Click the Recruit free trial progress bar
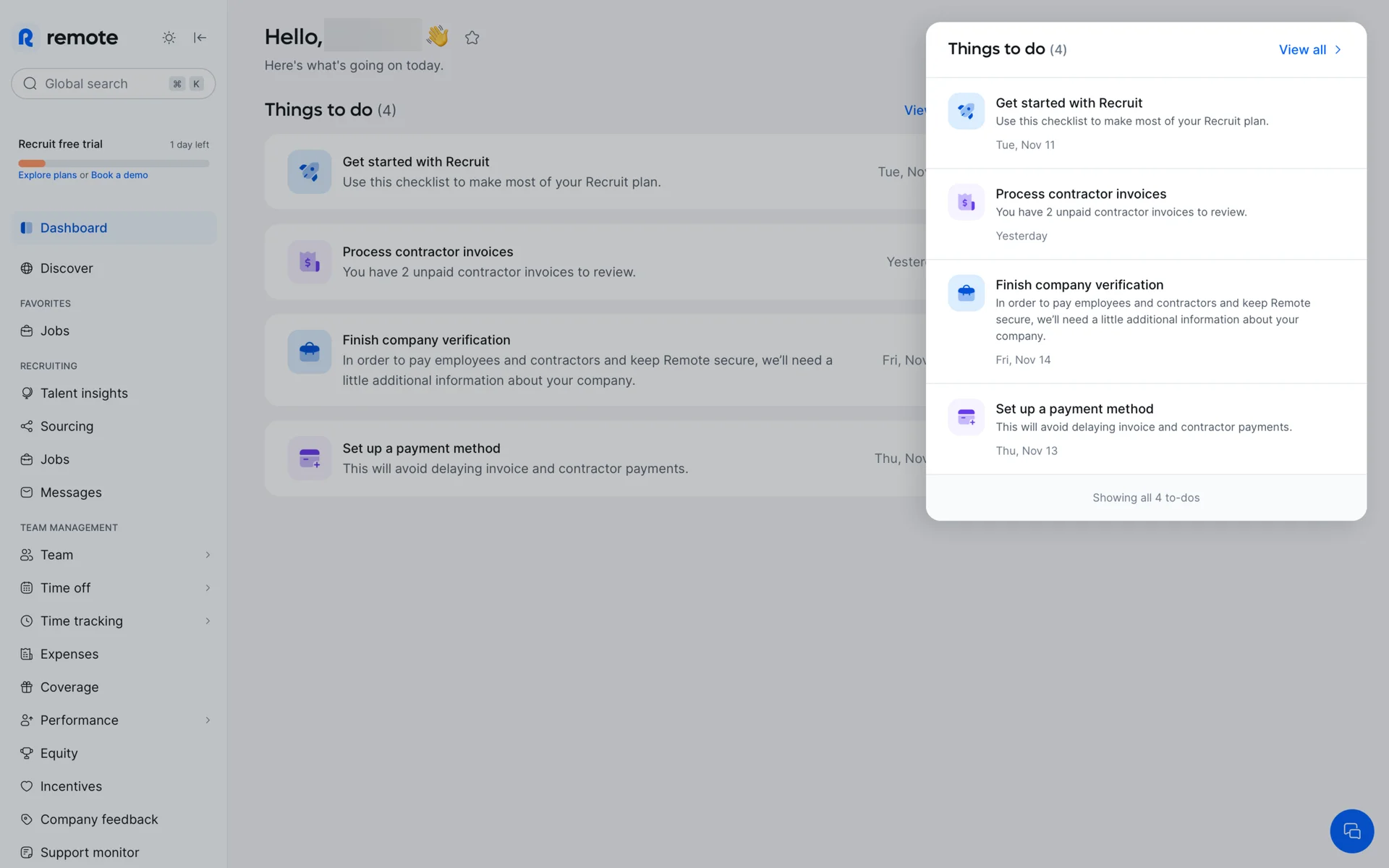The width and height of the screenshot is (1389, 868). [x=114, y=163]
